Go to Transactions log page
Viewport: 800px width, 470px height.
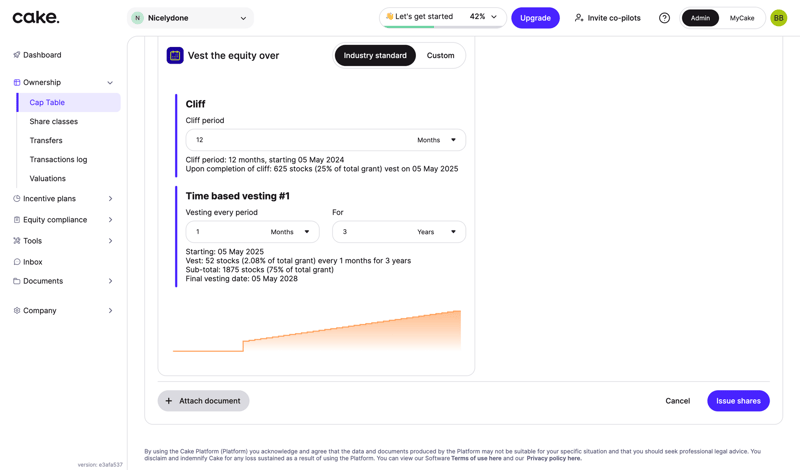[x=58, y=160]
